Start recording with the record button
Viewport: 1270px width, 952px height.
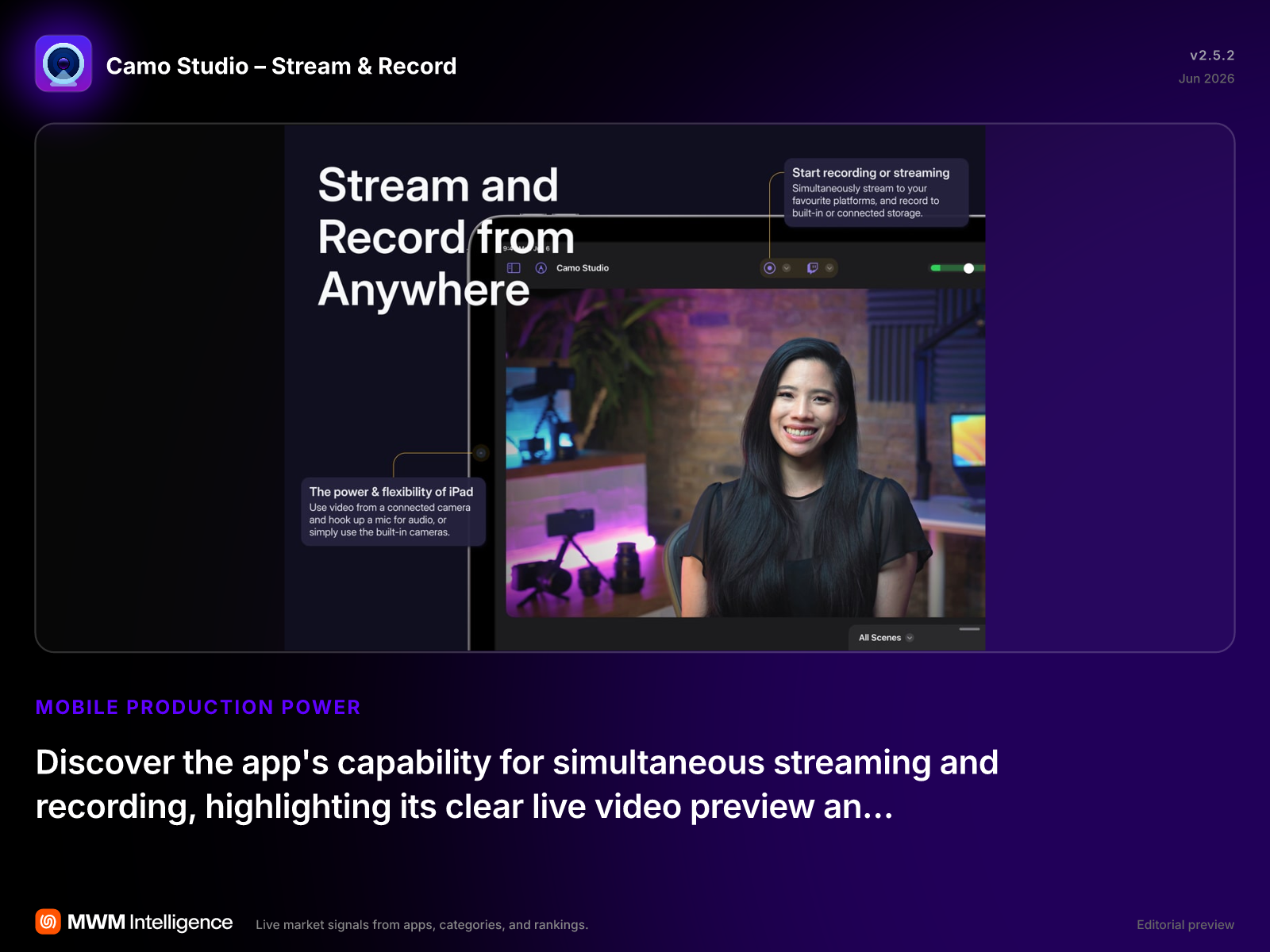click(769, 268)
